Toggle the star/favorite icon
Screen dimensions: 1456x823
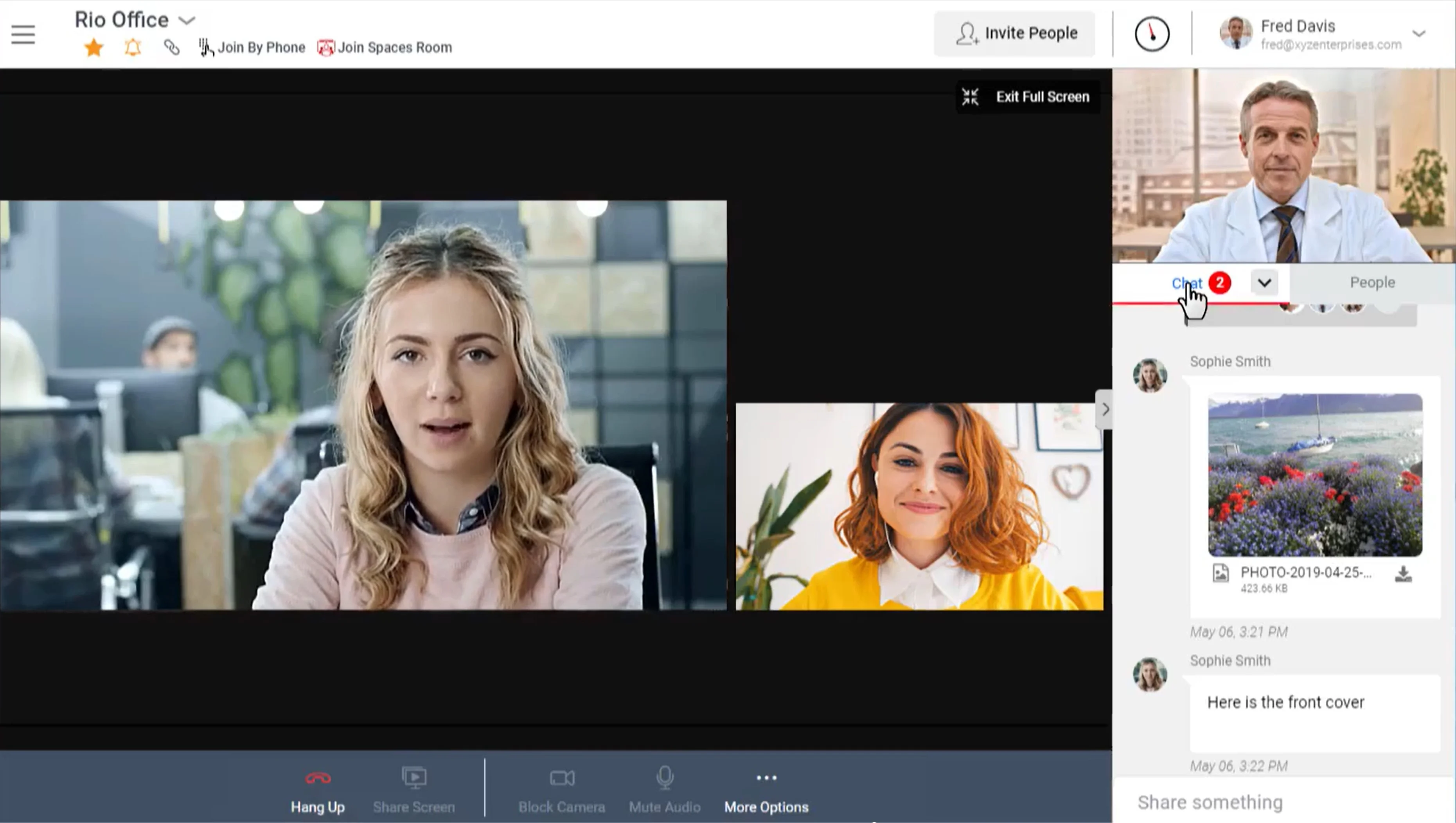tap(94, 47)
